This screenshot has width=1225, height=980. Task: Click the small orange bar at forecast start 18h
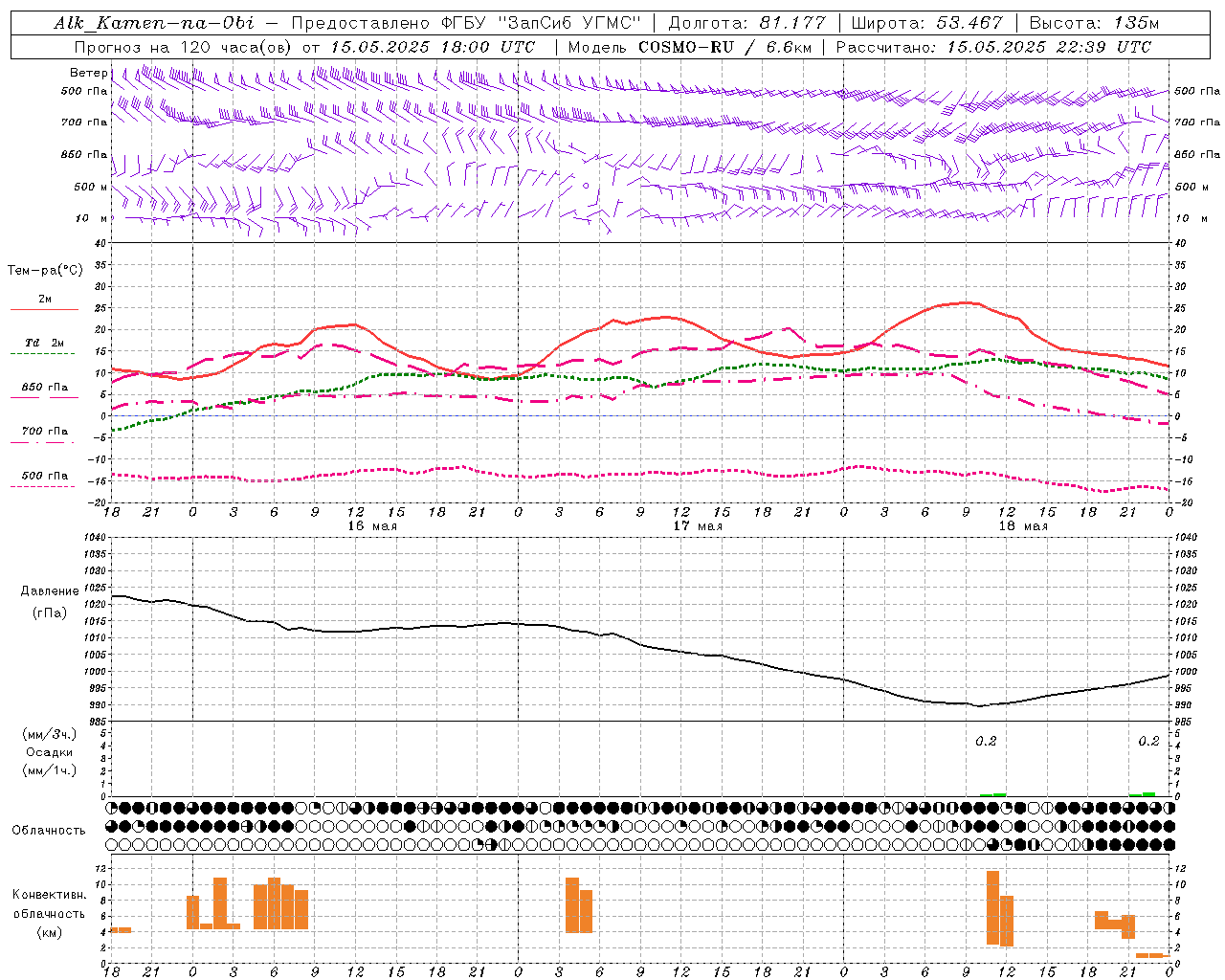[x=121, y=930]
